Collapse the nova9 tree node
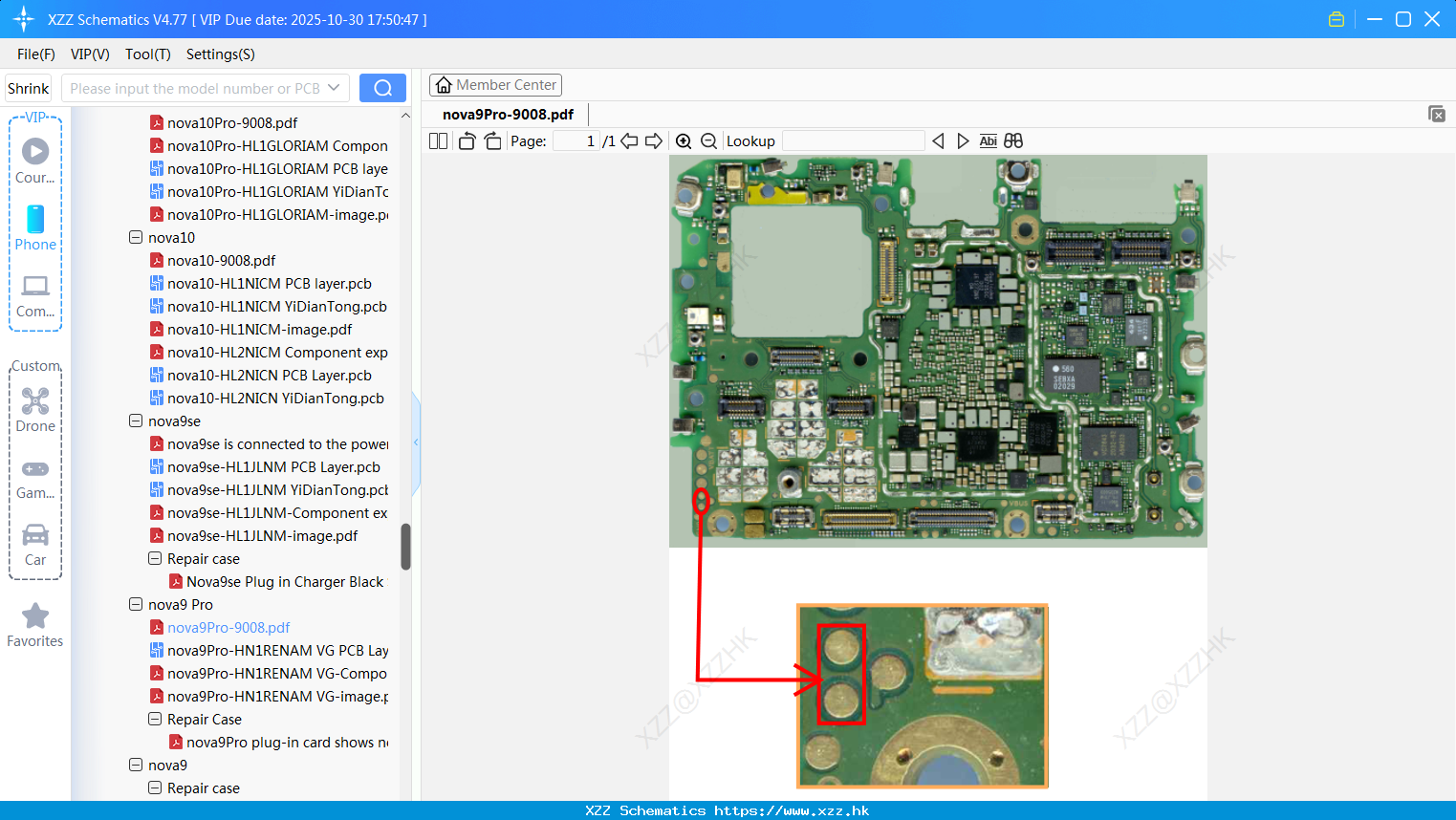1456x820 pixels. tap(136, 765)
